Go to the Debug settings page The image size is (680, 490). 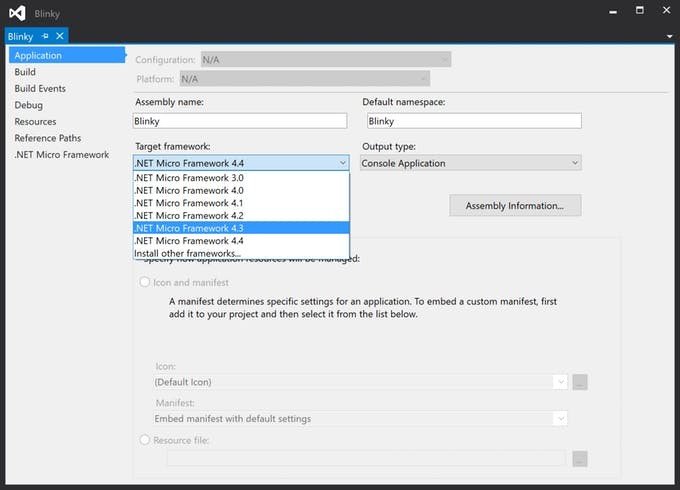coord(28,105)
